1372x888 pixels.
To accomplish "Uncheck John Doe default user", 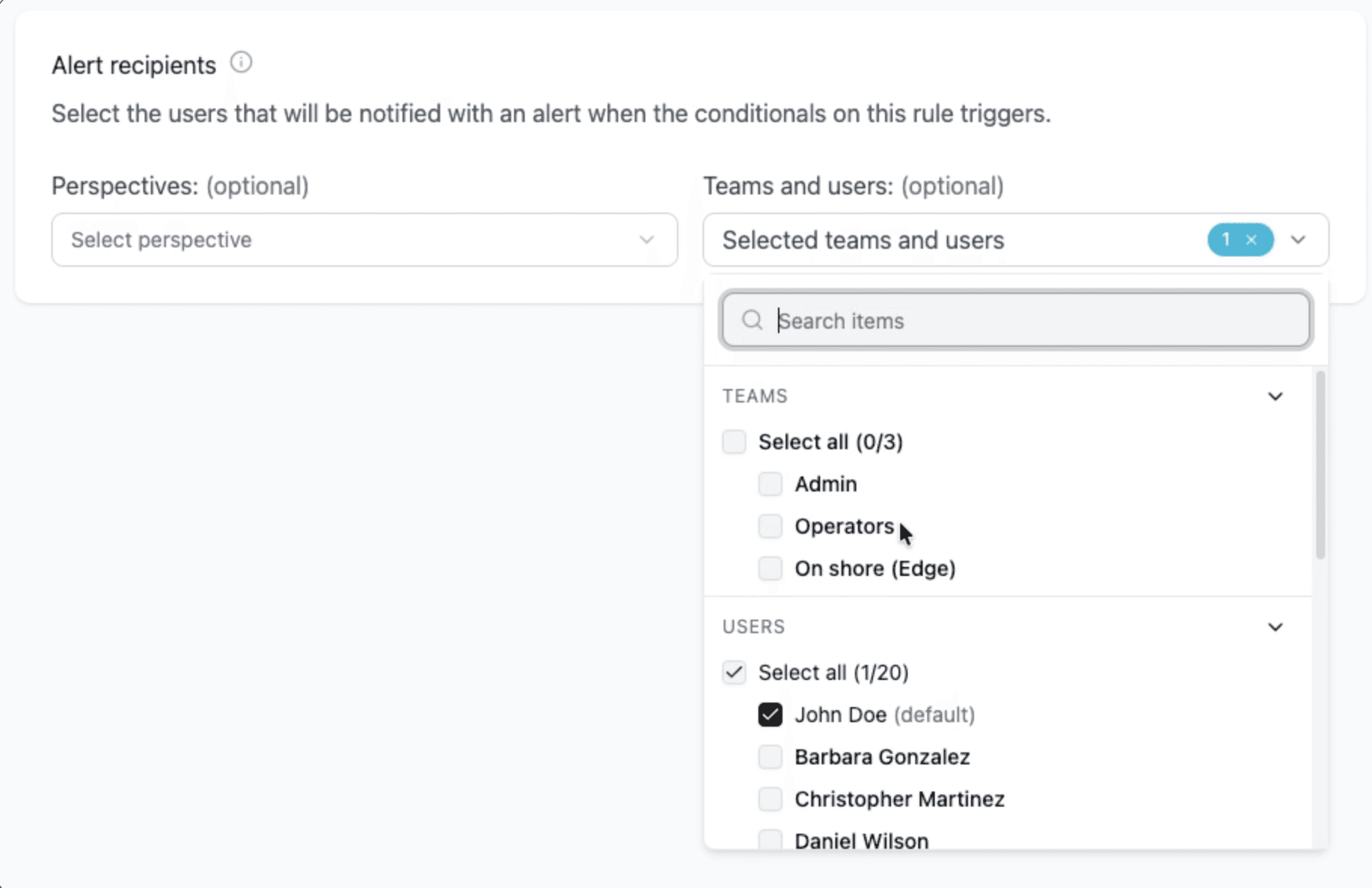I will click(770, 715).
